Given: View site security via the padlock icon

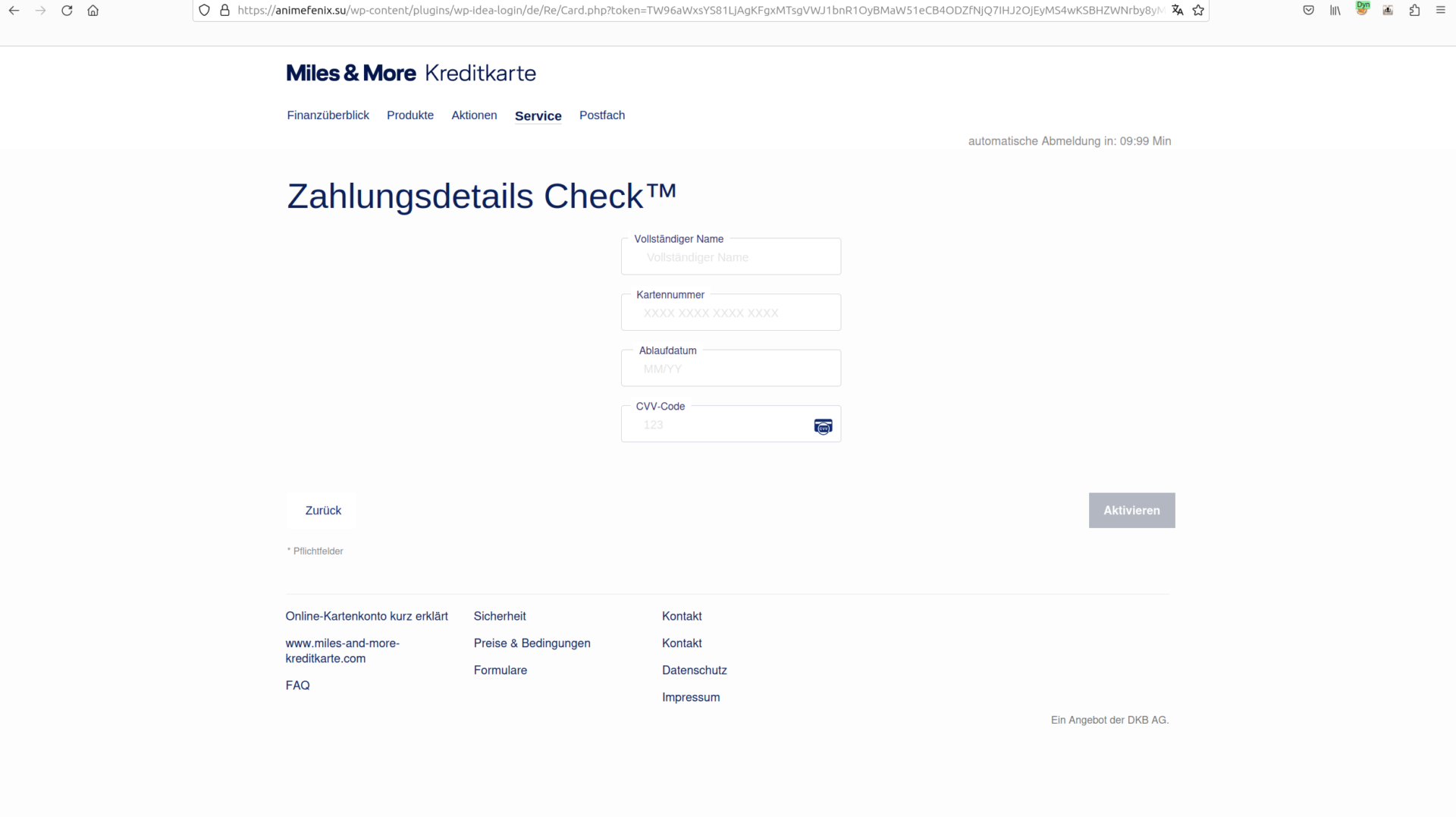Looking at the screenshot, I should 224,11.
